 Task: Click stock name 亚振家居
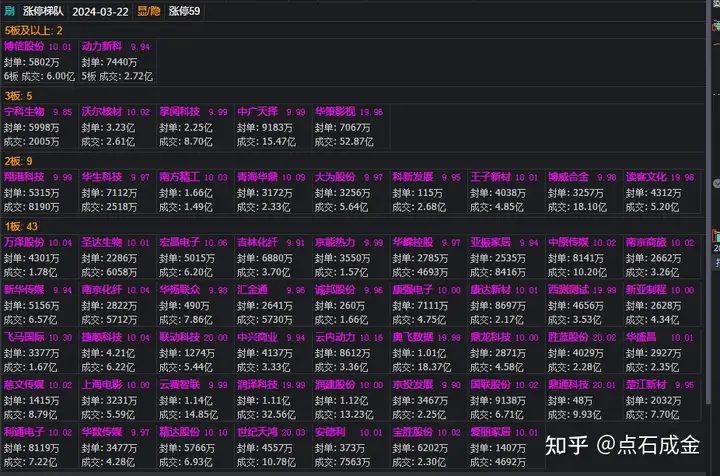pyautogui.click(x=490, y=242)
